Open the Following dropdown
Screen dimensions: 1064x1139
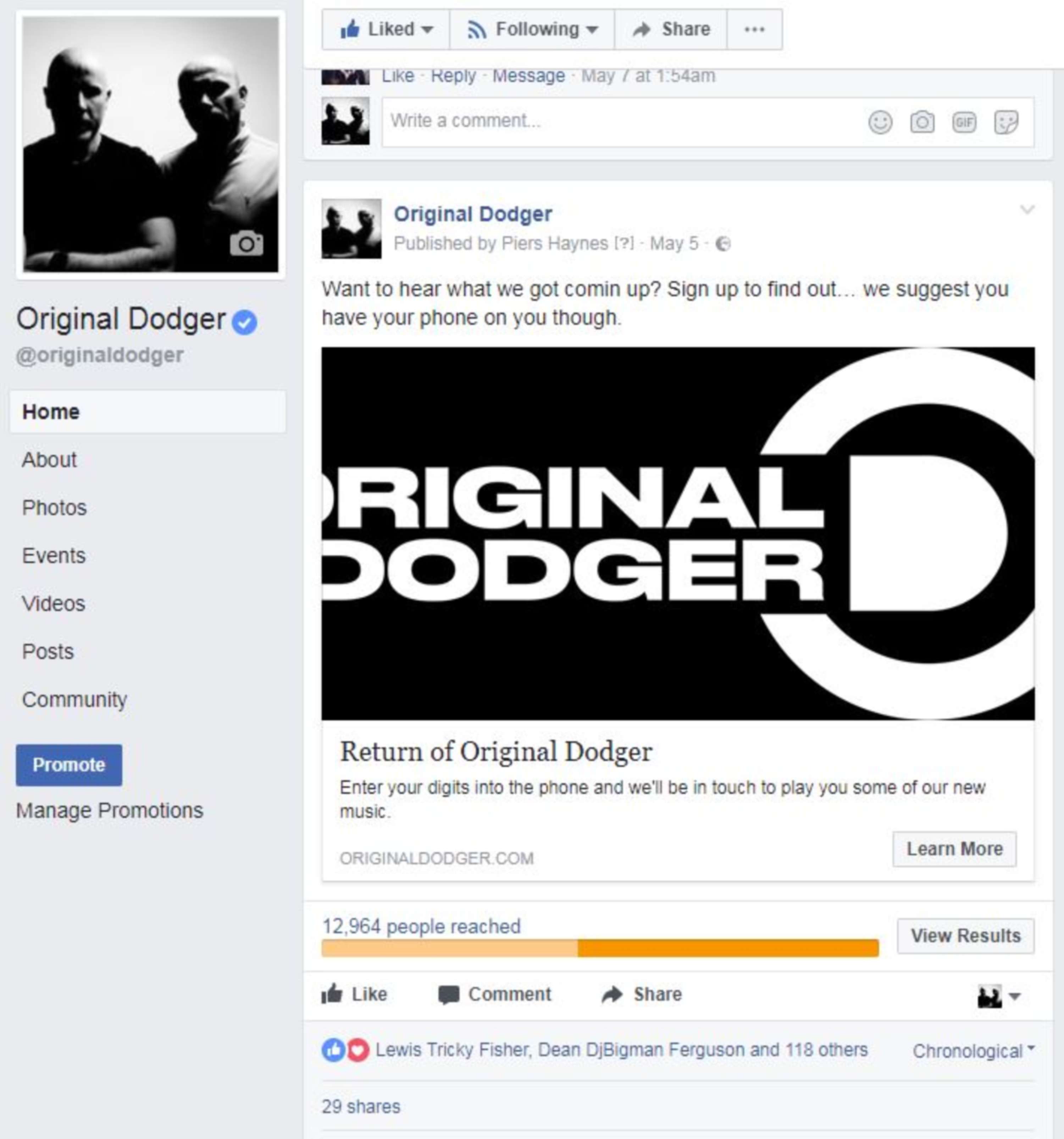coord(532,29)
